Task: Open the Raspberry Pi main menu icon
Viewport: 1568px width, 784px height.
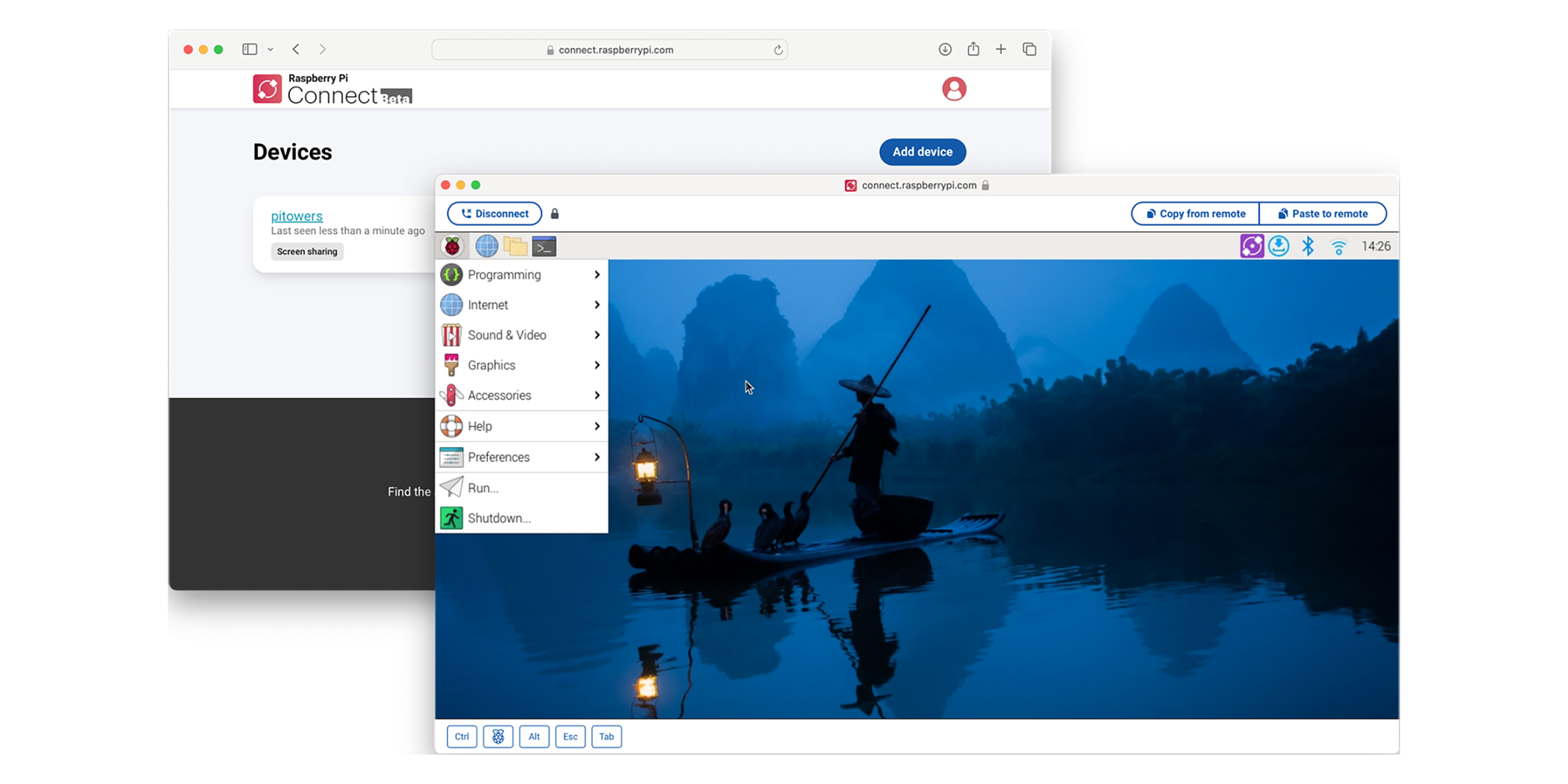Action: (452, 246)
